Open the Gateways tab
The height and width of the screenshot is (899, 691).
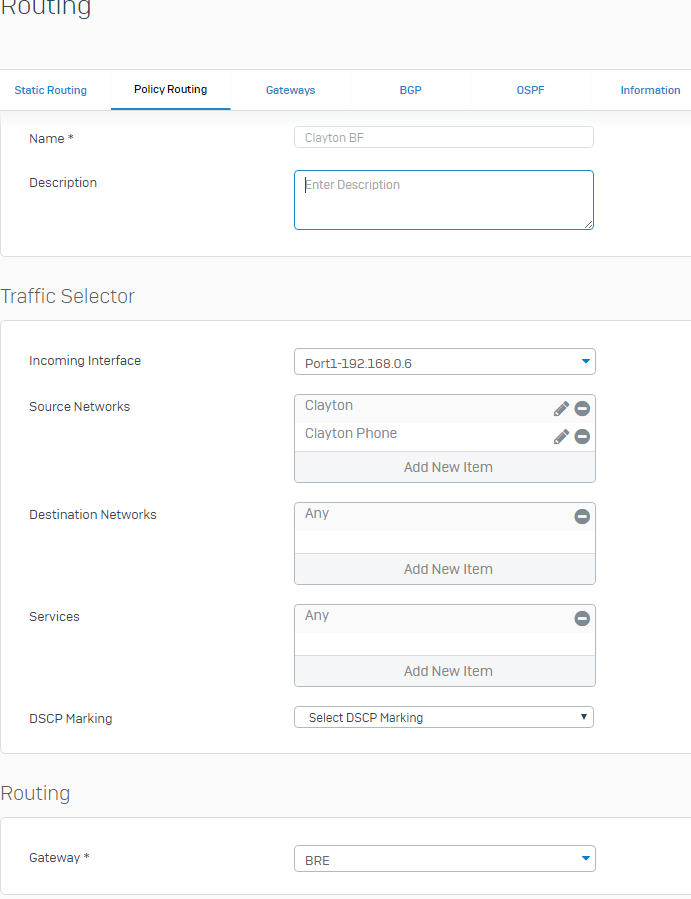point(290,90)
